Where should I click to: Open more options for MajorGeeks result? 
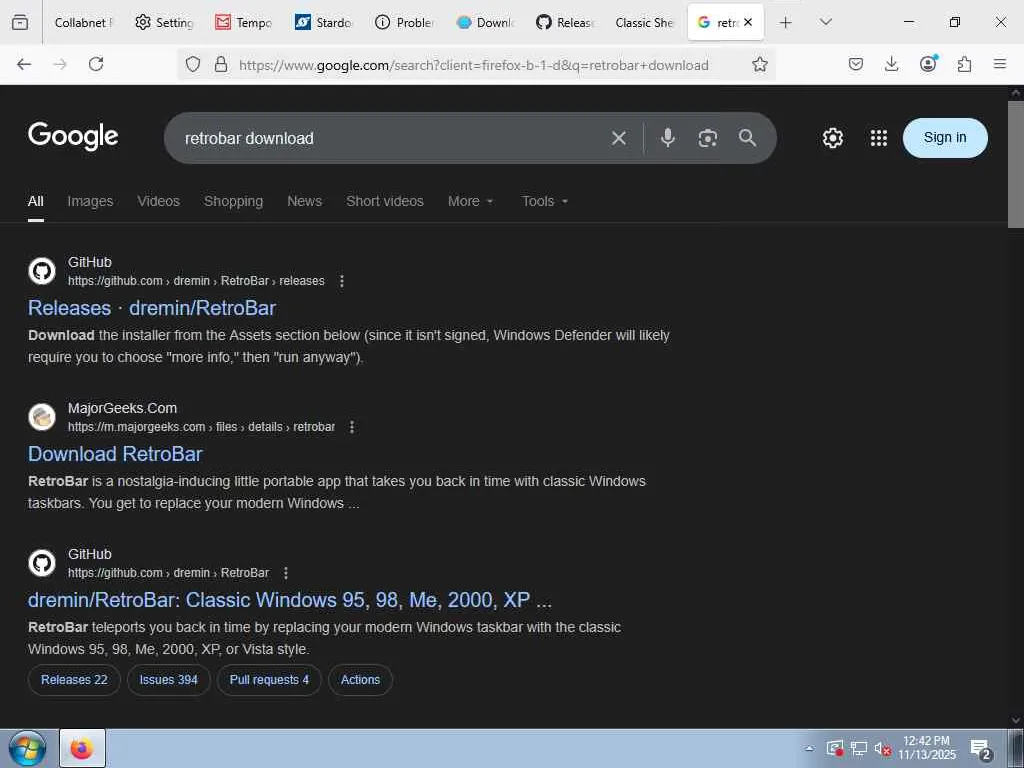(352, 427)
